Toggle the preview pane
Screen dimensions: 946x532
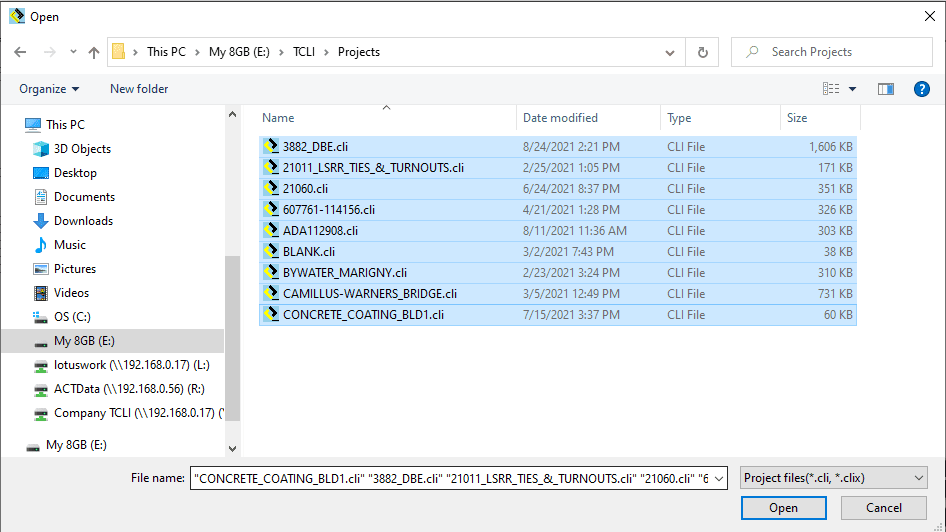(886, 89)
